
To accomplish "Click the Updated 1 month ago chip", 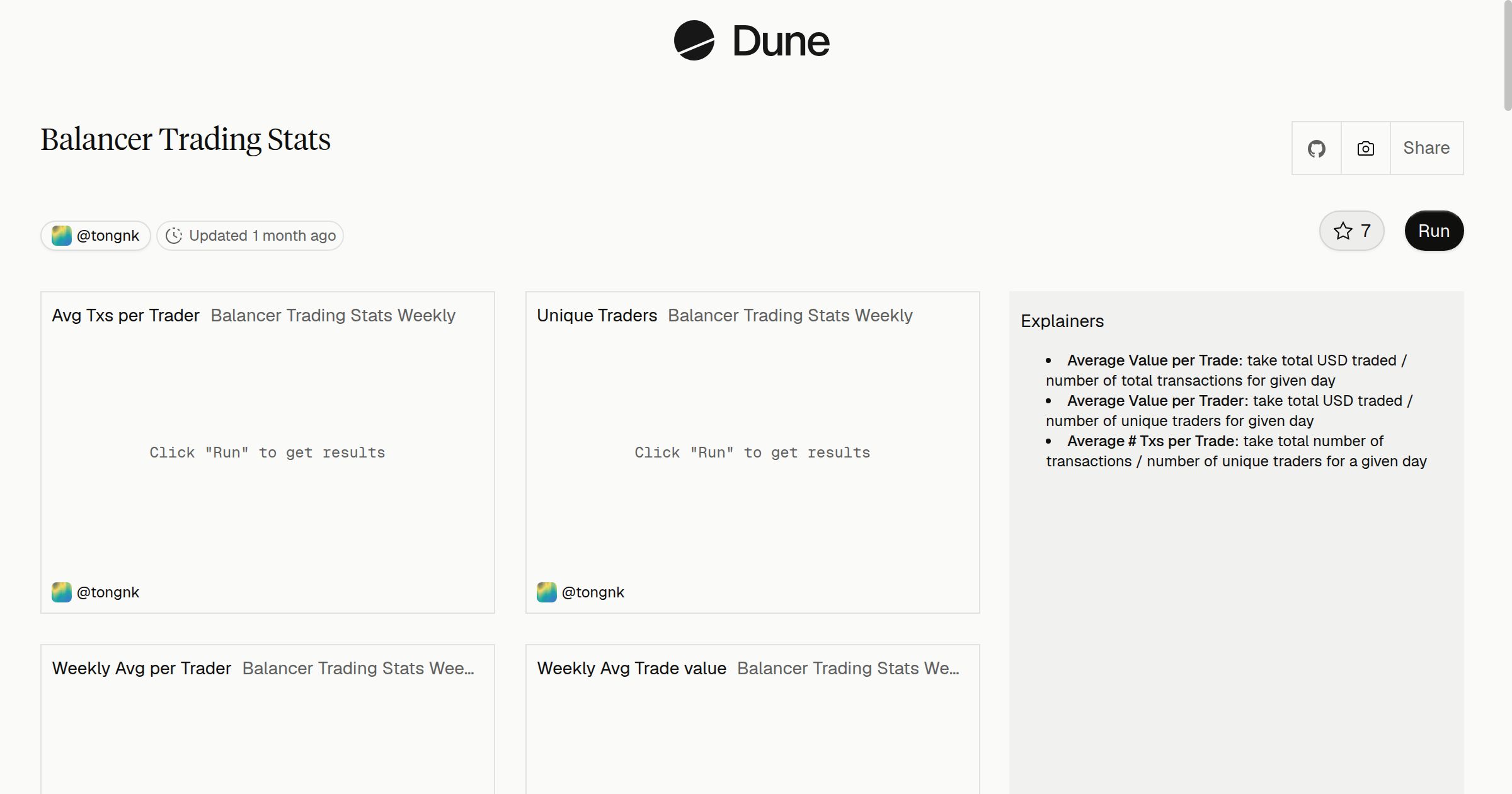I will click(x=250, y=236).
